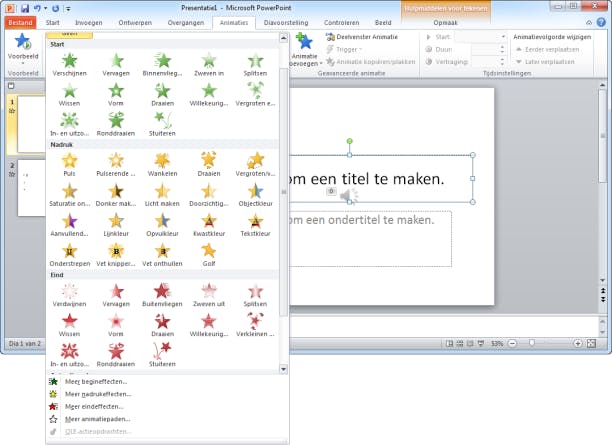
Task: Select the Ronddraaien exit effect under Eind
Action: (116, 356)
